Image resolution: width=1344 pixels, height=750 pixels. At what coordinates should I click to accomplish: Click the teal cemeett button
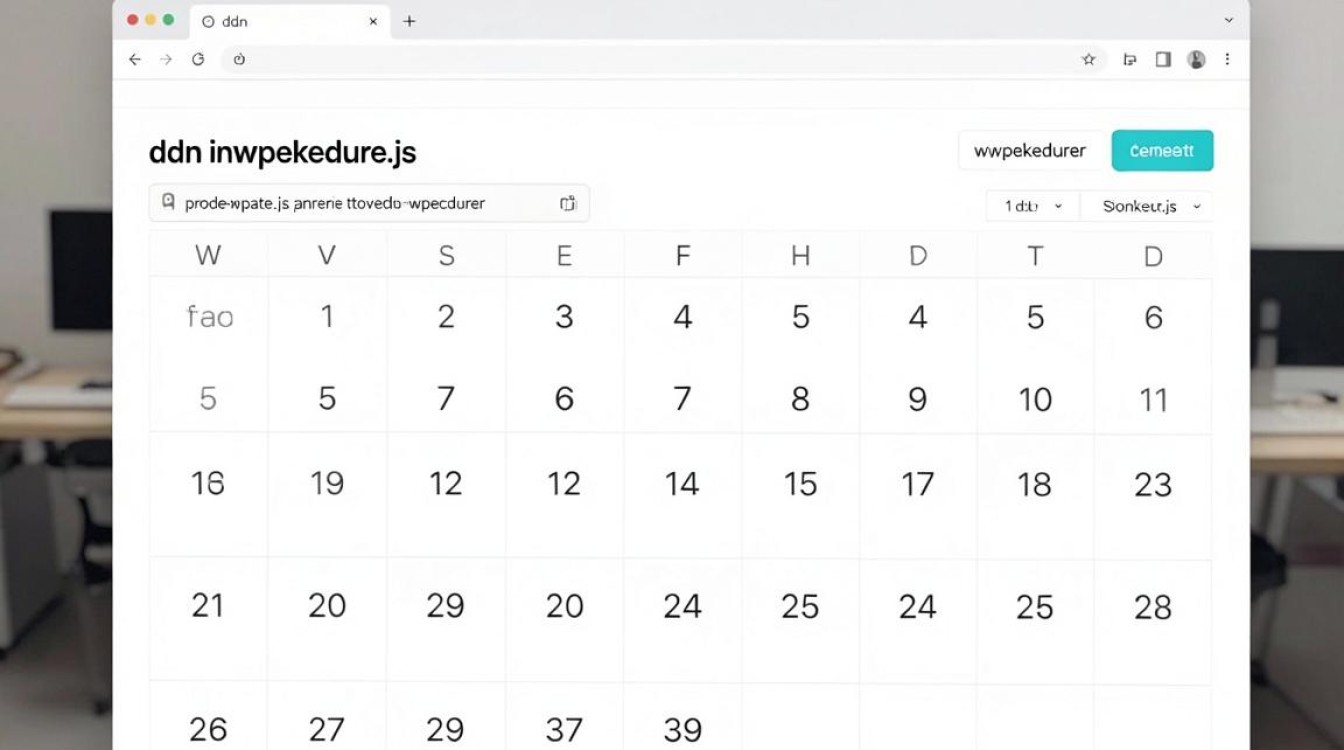click(x=1162, y=151)
